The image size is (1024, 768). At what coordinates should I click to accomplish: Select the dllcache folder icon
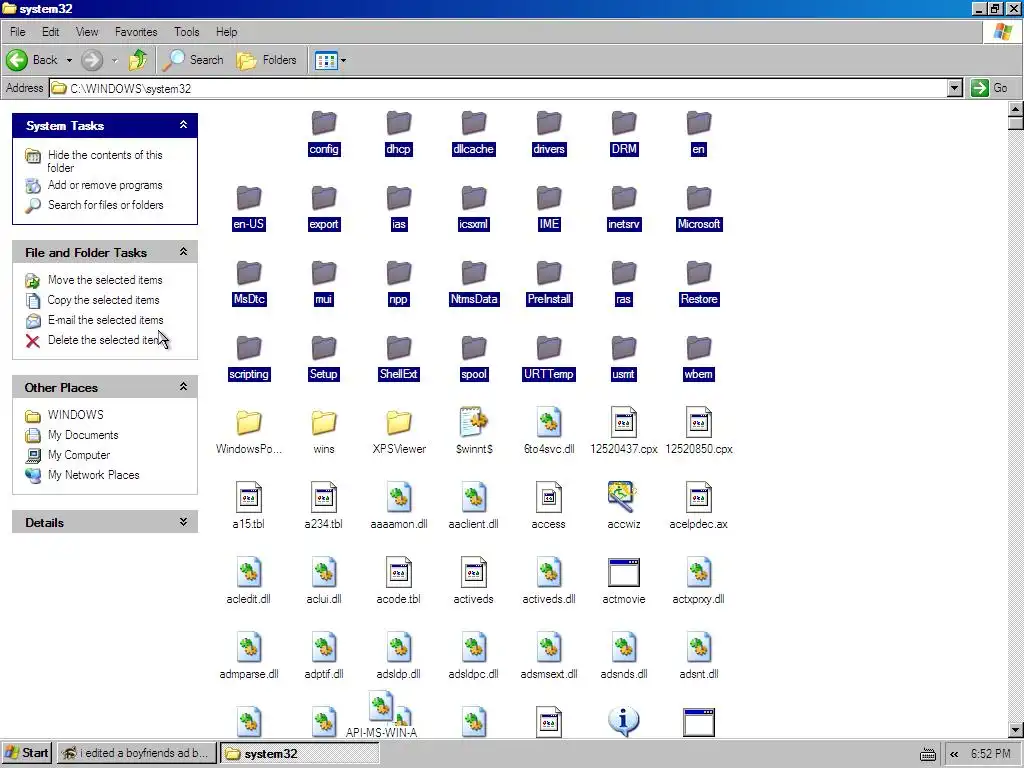(x=474, y=123)
